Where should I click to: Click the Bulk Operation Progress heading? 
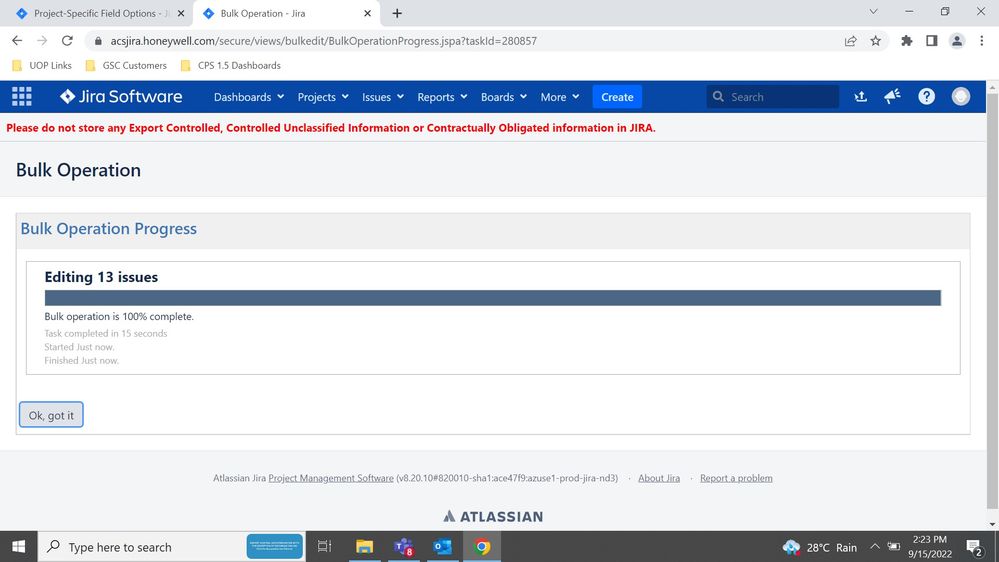108,229
